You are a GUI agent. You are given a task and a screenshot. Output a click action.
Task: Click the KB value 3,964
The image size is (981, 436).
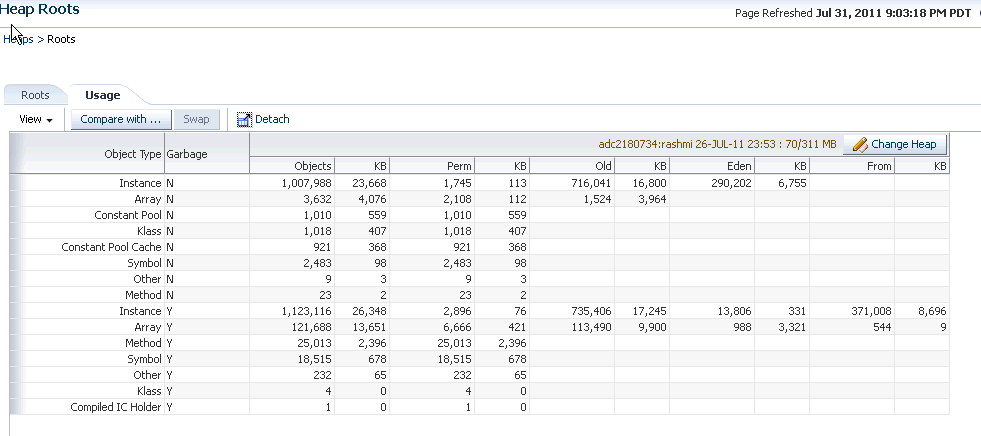652,200
